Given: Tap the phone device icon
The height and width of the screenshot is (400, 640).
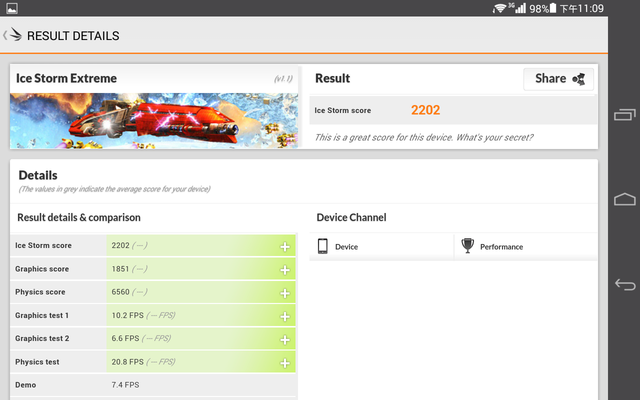Looking at the screenshot, I should 322,246.
